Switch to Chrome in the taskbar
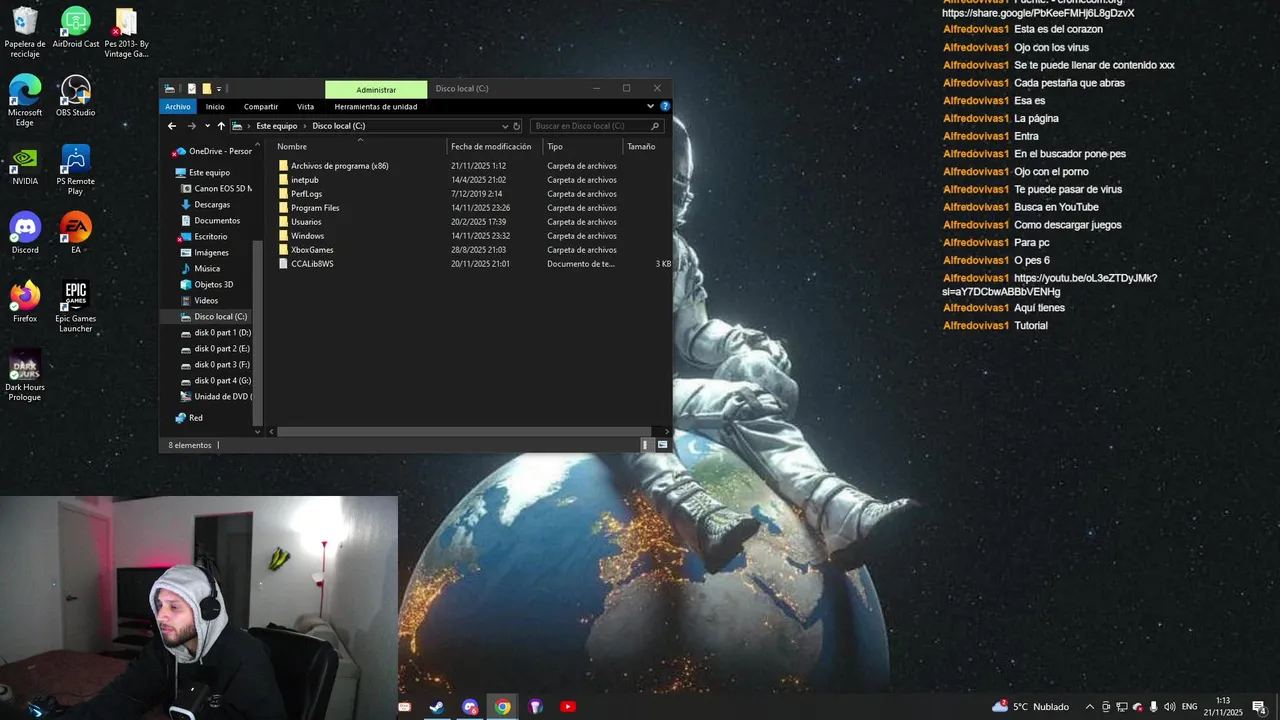The height and width of the screenshot is (720, 1280). tap(502, 707)
